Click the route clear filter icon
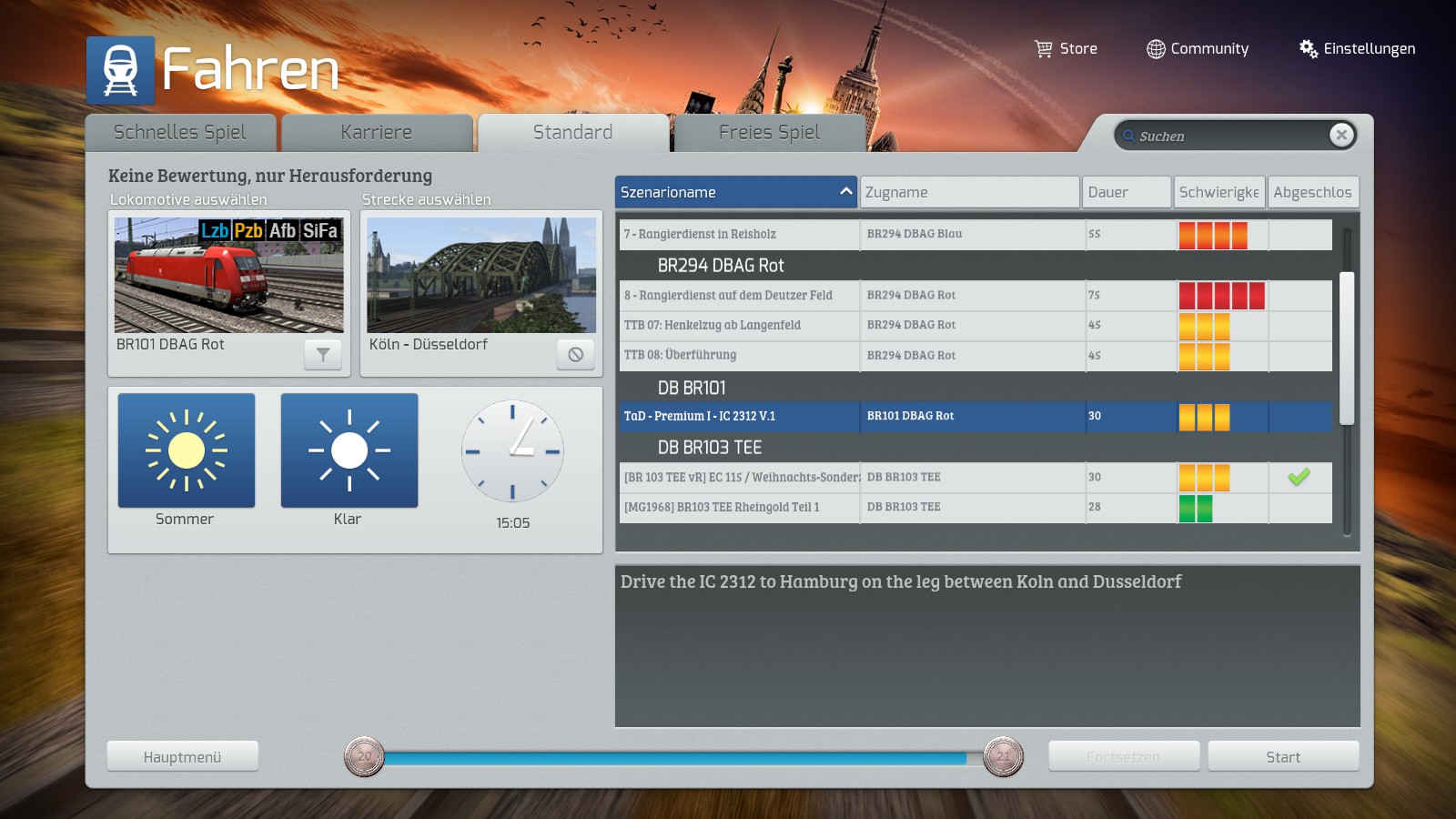The height and width of the screenshot is (819, 1456). point(575,355)
